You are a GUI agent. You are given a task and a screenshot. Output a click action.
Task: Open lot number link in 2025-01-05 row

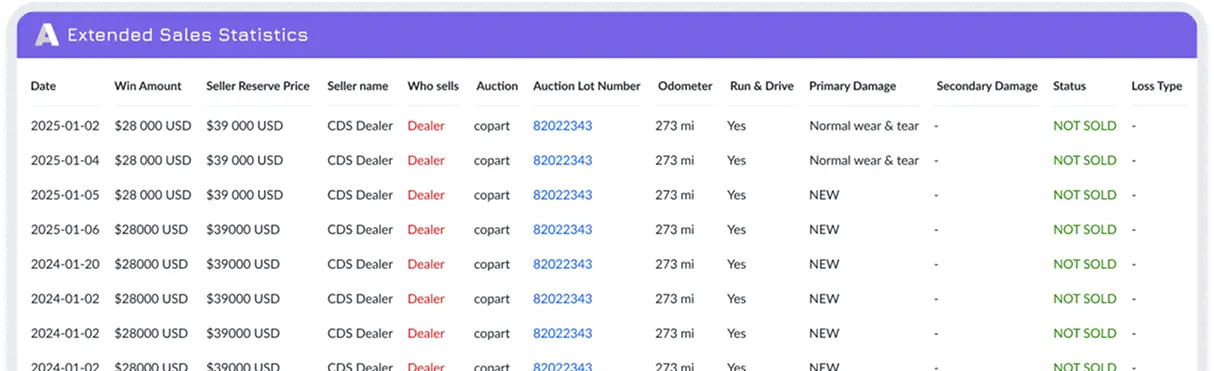pos(562,195)
